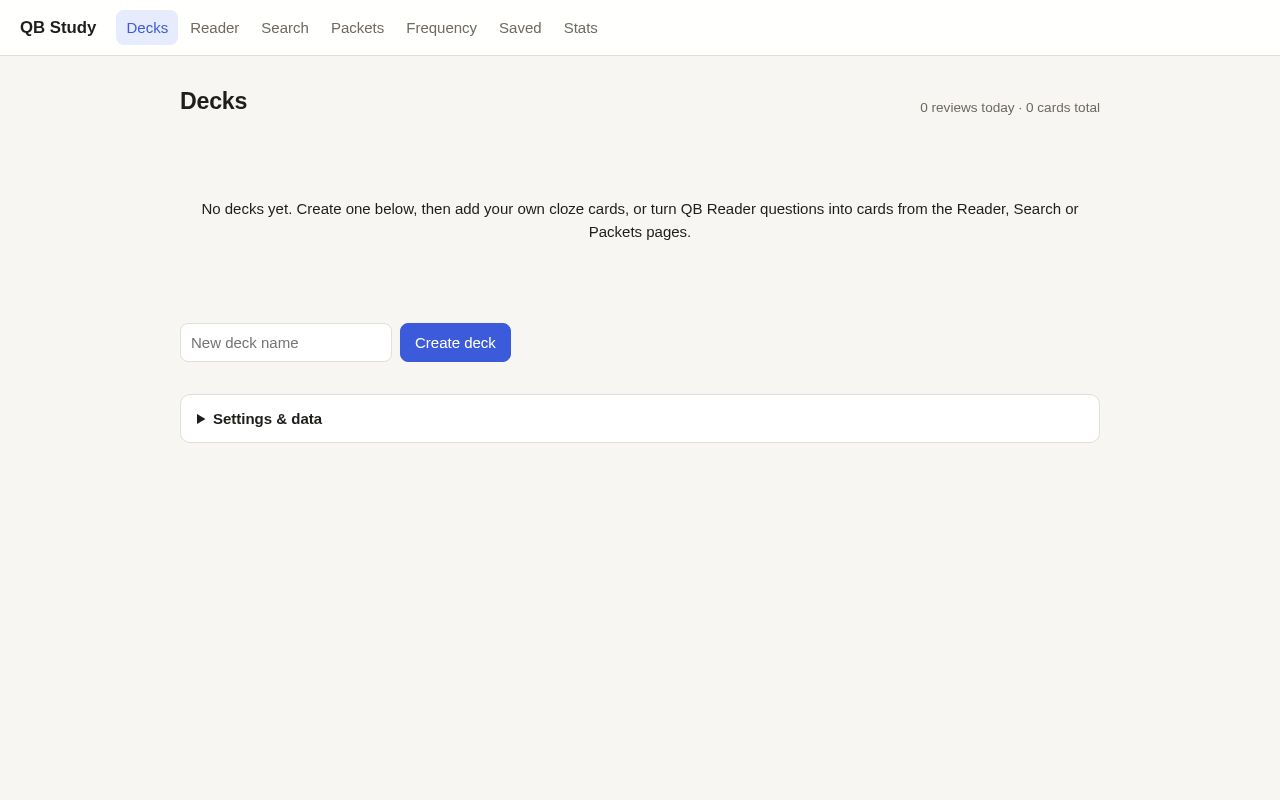Image resolution: width=1280 pixels, height=800 pixels.
Task: Click the empty page background below Settings & data
Action: tap(640, 620)
